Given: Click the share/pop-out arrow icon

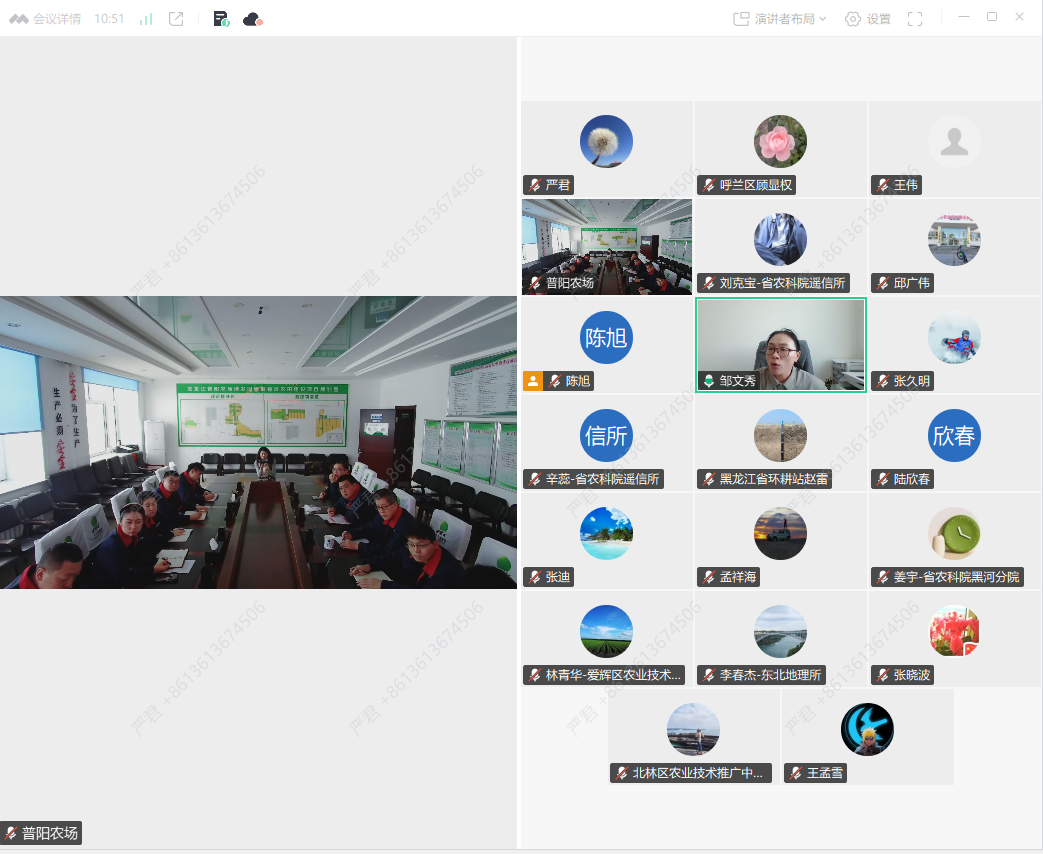Looking at the screenshot, I should (x=176, y=19).
